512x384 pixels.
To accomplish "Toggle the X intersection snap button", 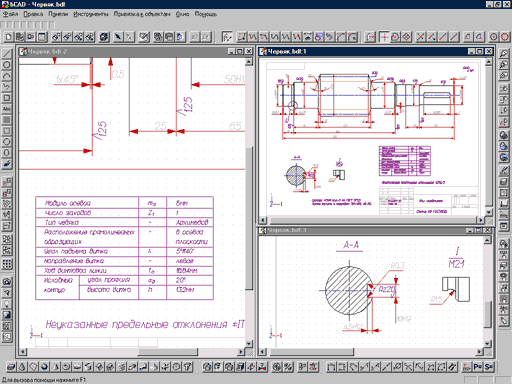I will coord(420,37).
